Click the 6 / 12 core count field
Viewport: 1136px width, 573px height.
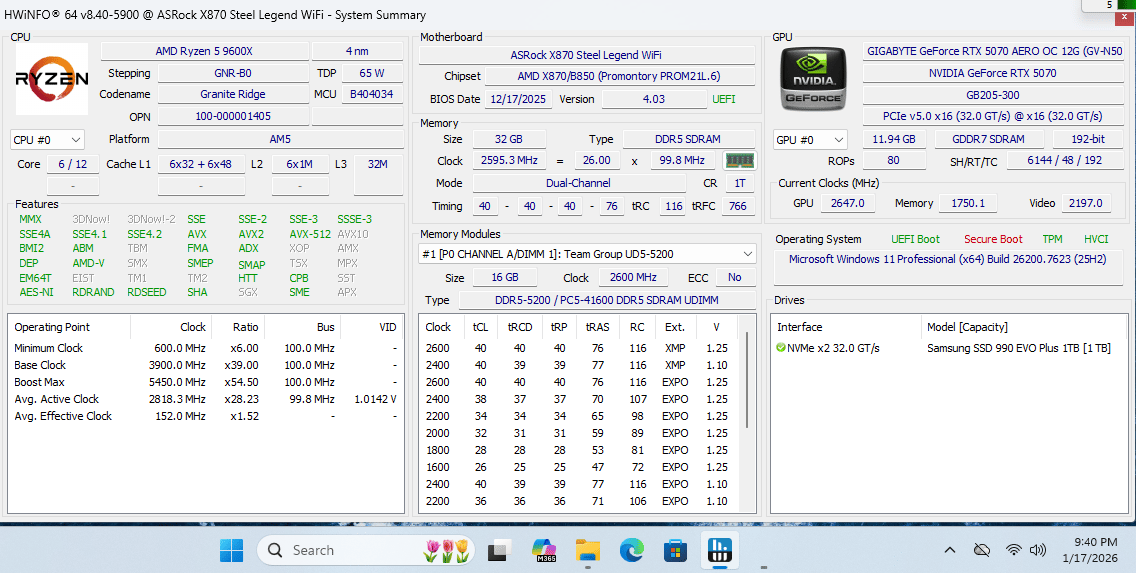(x=72, y=164)
